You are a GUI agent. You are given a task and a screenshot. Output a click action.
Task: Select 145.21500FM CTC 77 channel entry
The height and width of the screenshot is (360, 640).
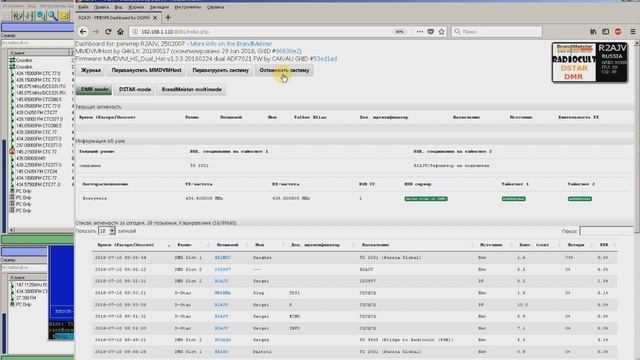click(x=37, y=152)
